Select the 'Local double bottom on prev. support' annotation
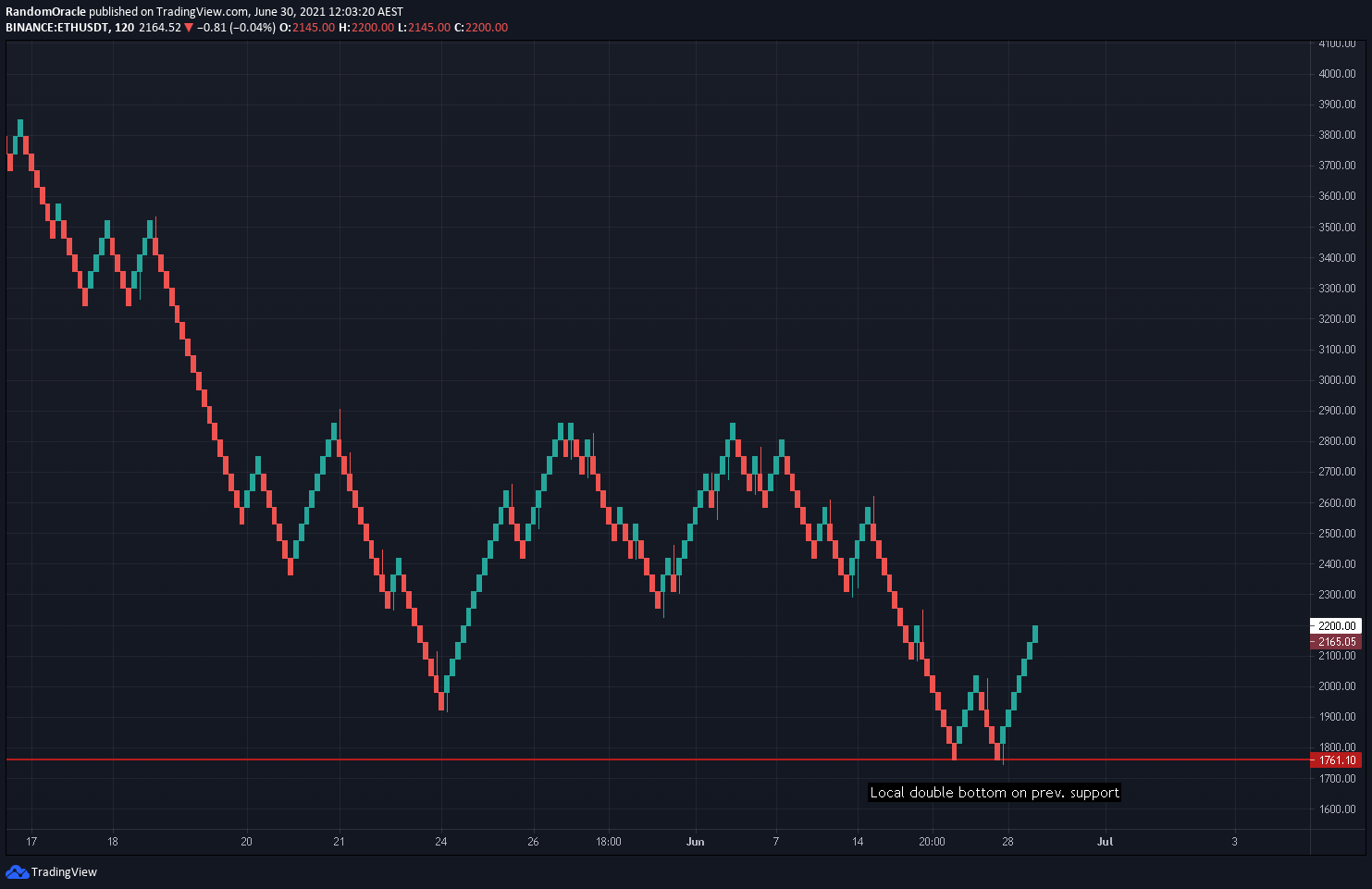This screenshot has width=1372, height=889. click(995, 793)
